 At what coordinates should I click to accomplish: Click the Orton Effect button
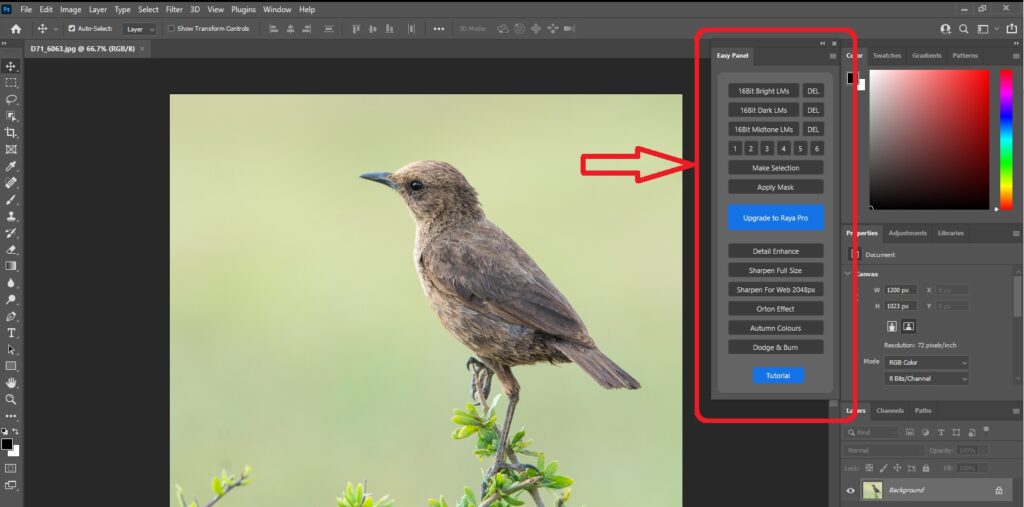[x=775, y=309]
